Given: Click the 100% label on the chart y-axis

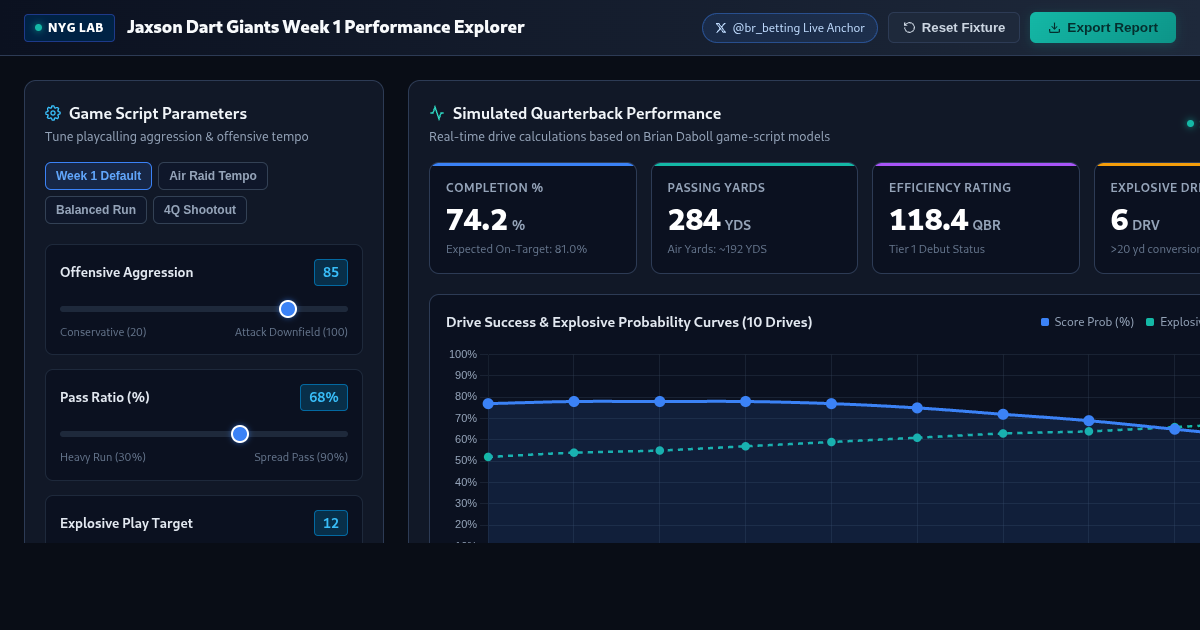Looking at the screenshot, I should 463,354.
